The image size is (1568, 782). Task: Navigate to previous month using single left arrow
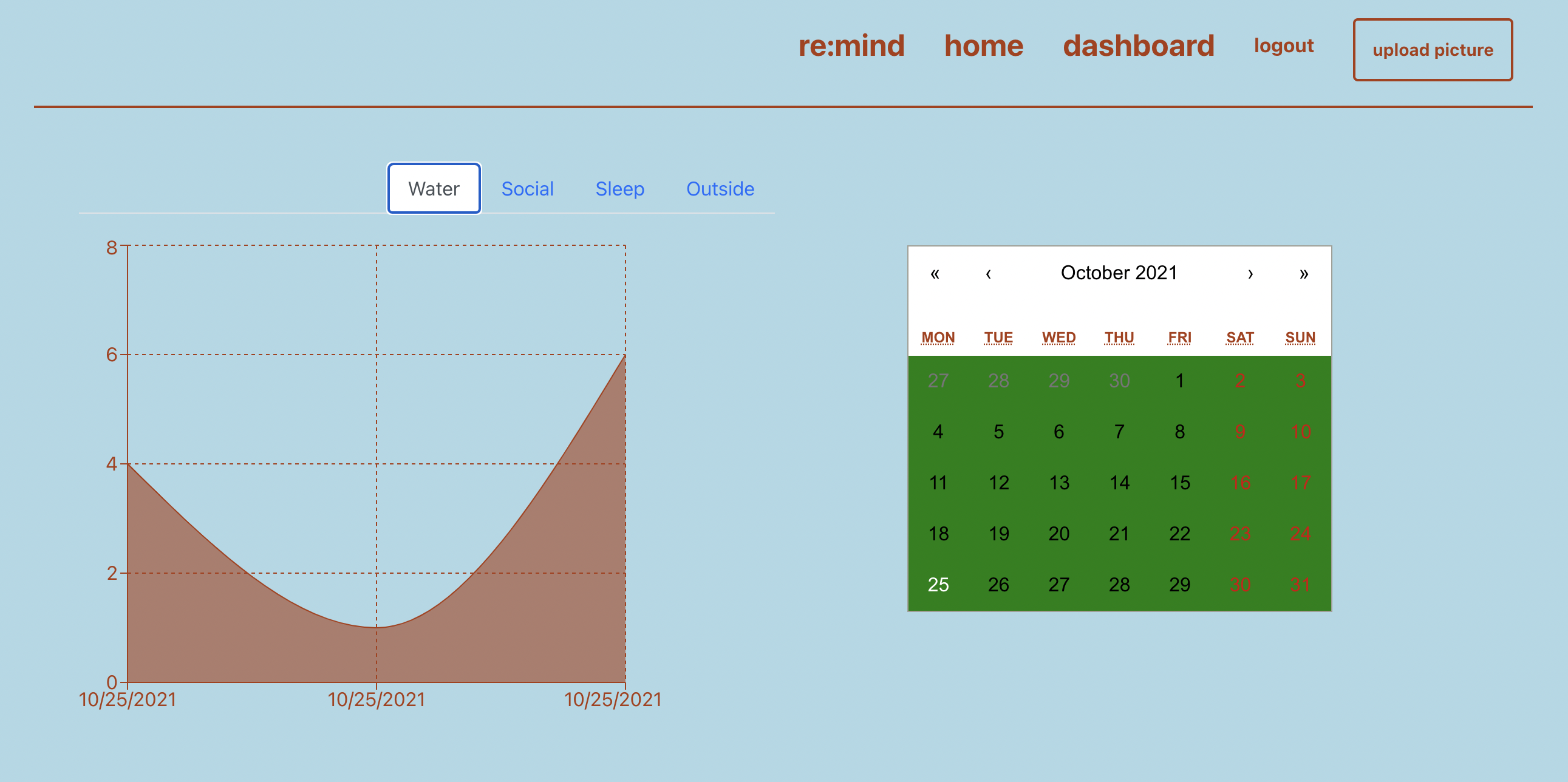[x=989, y=272]
